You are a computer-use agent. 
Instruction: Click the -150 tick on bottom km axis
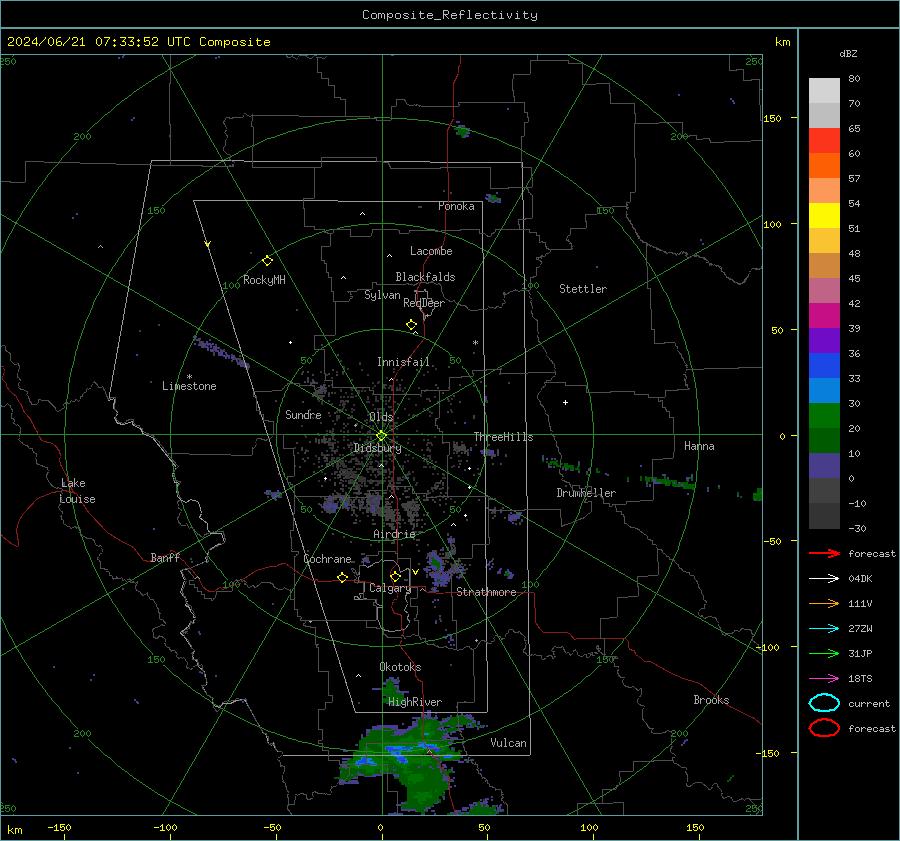point(59,827)
